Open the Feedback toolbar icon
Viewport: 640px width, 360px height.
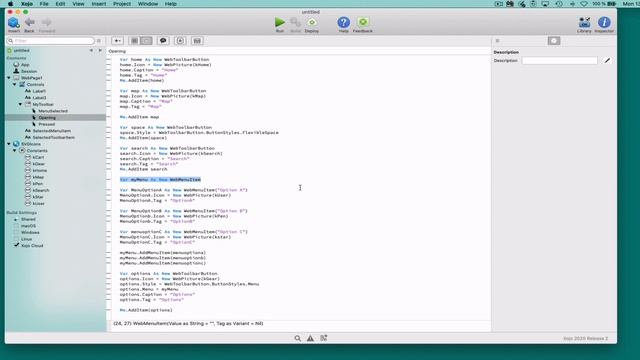pyautogui.click(x=362, y=24)
